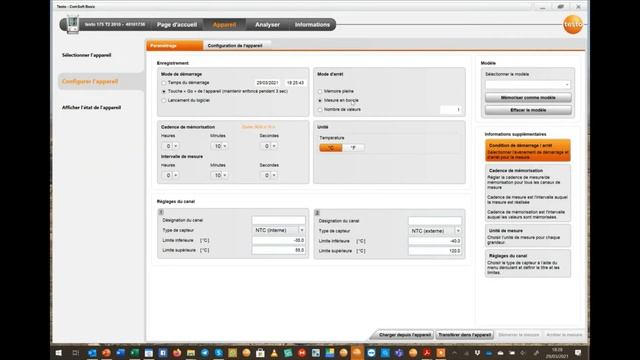Select 'Nombre de valeurs' stop mode
The width and height of the screenshot is (640, 360).
[320, 110]
